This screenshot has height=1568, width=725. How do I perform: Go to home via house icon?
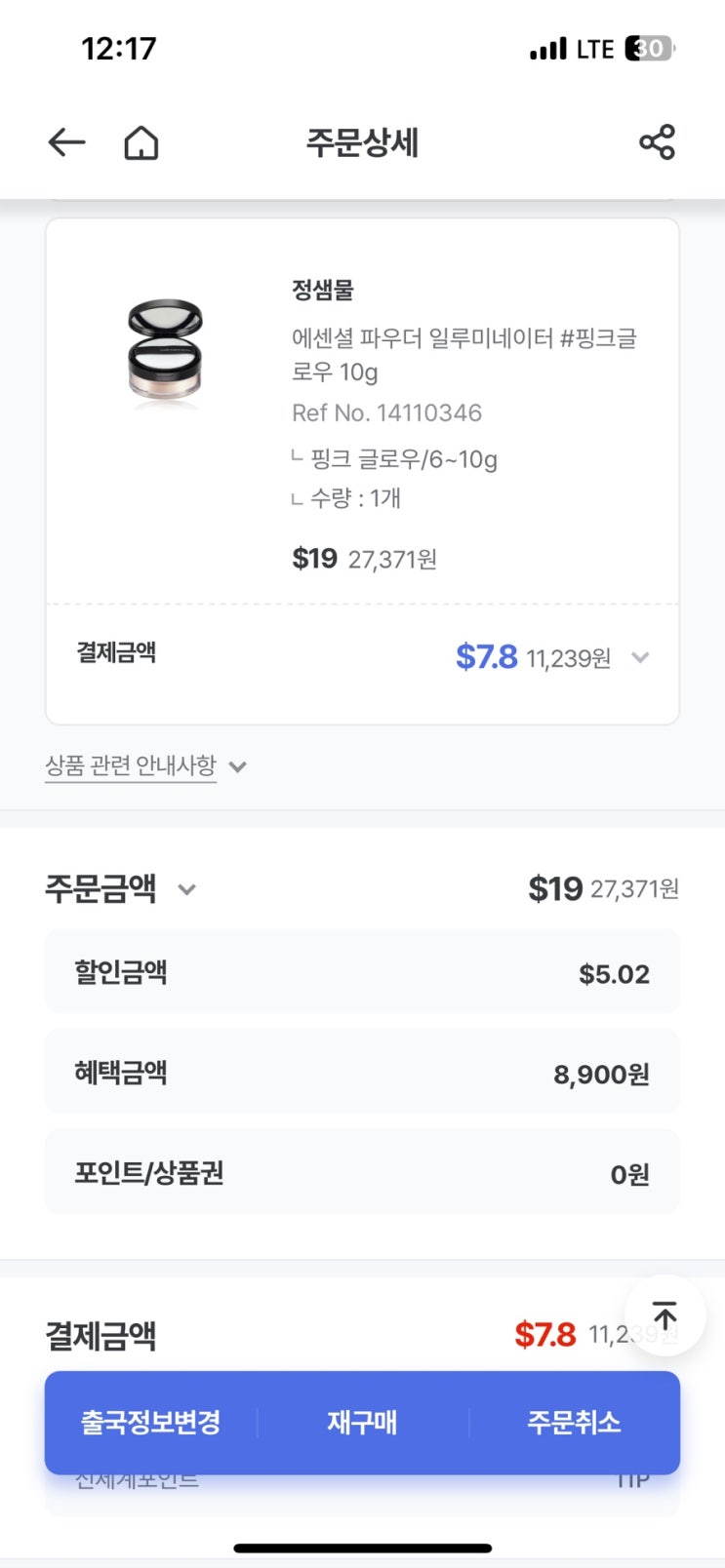pyautogui.click(x=141, y=143)
